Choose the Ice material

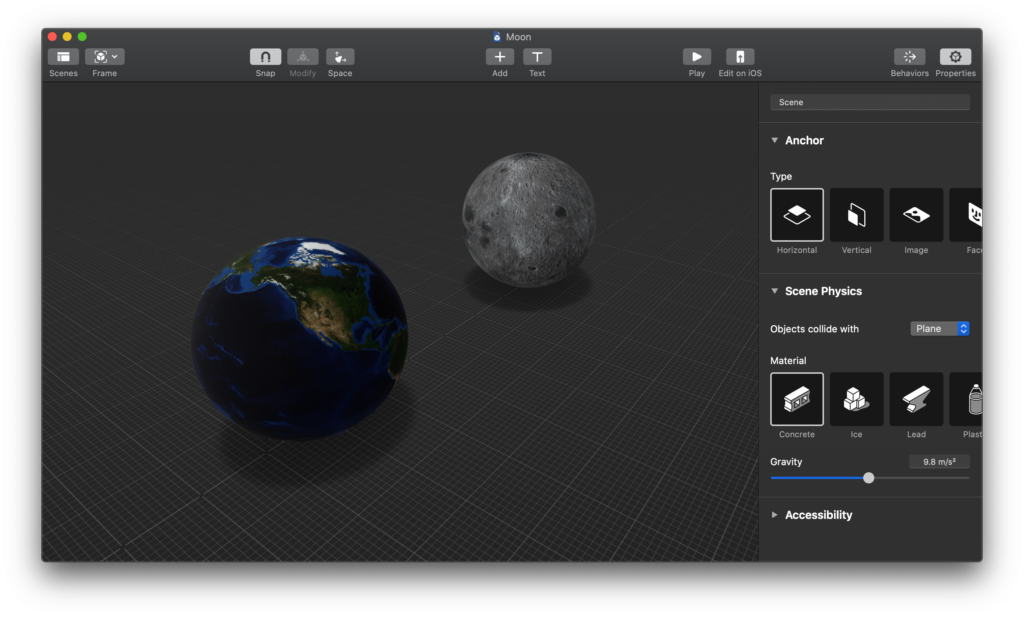856,399
